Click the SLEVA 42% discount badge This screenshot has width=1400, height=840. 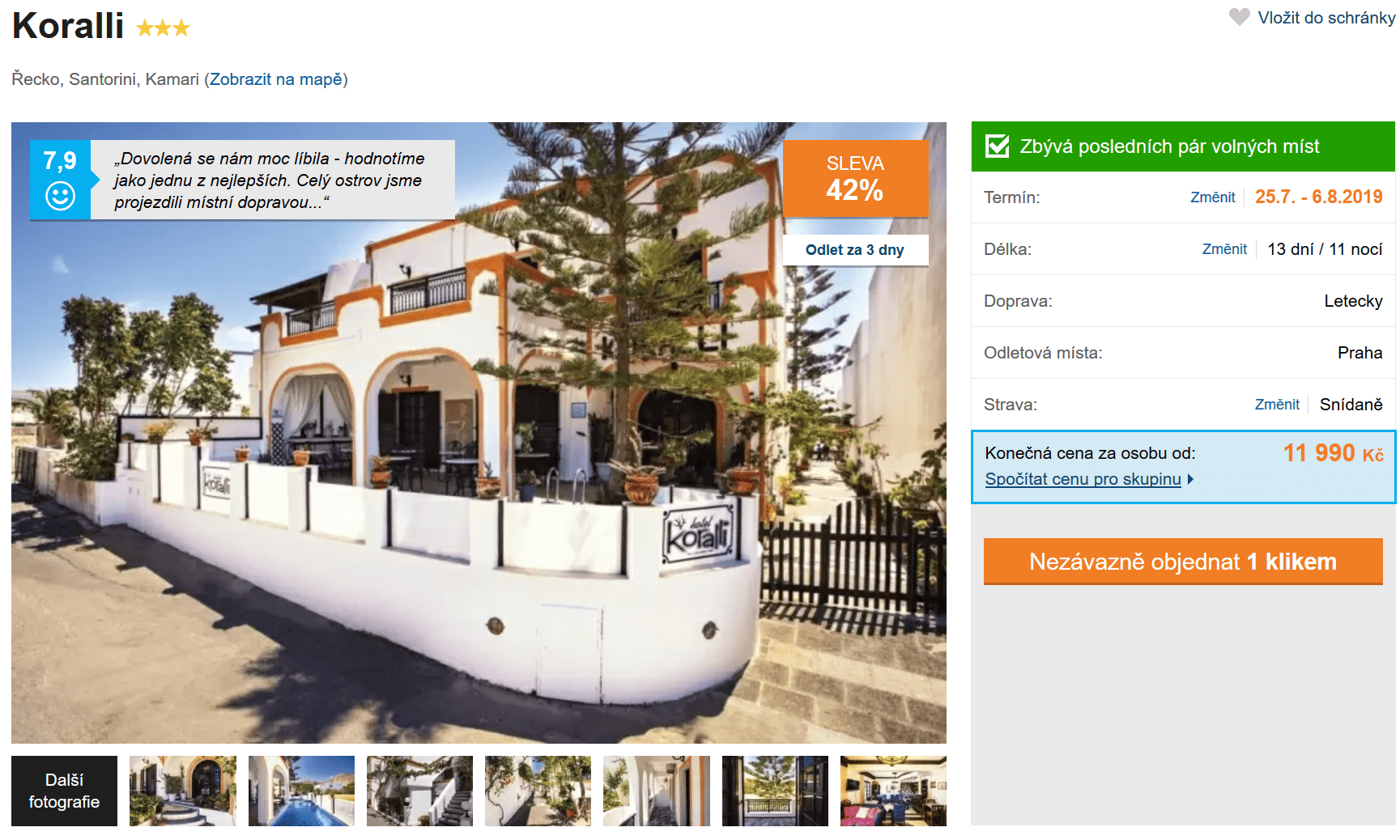click(x=855, y=178)
